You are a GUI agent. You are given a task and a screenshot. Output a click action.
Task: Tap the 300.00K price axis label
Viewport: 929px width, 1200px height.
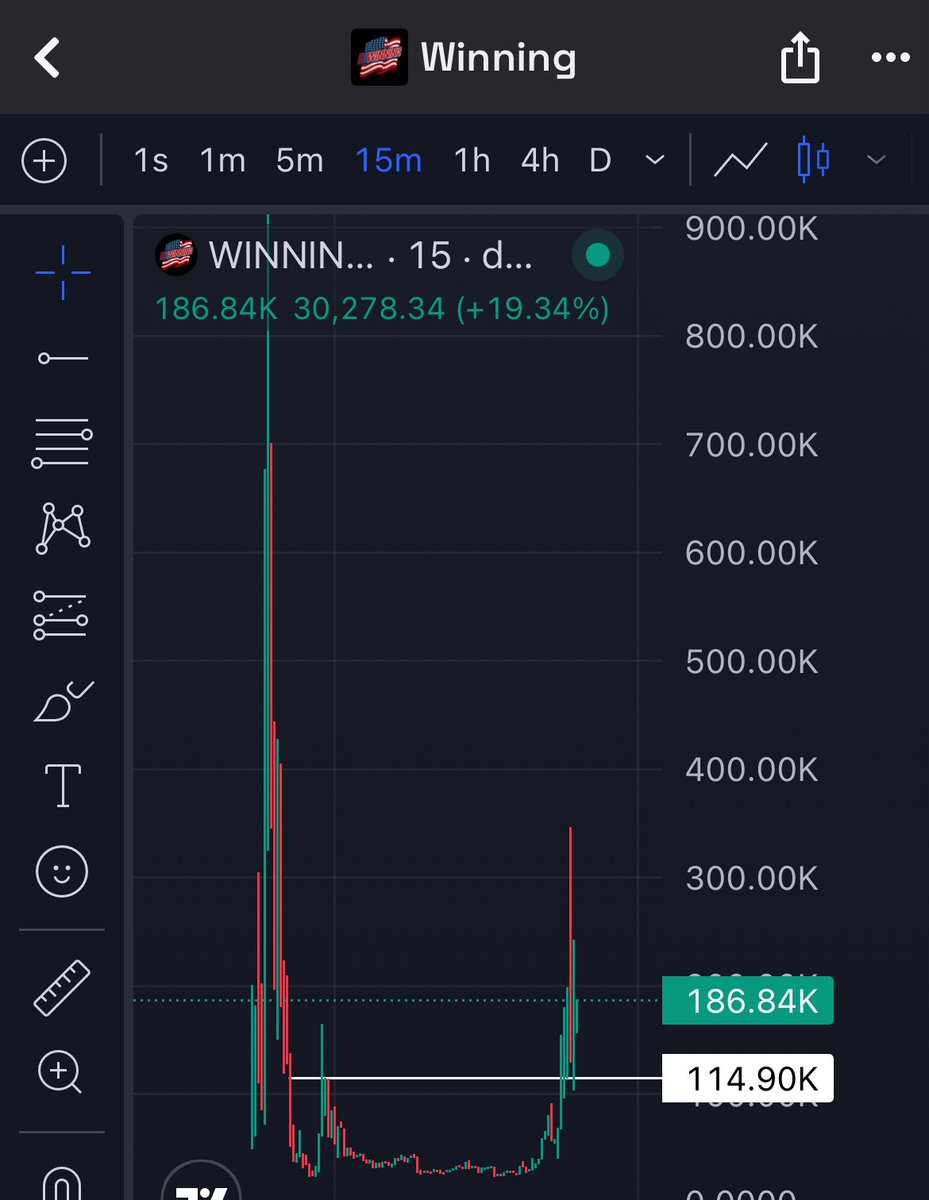point(752,878)
